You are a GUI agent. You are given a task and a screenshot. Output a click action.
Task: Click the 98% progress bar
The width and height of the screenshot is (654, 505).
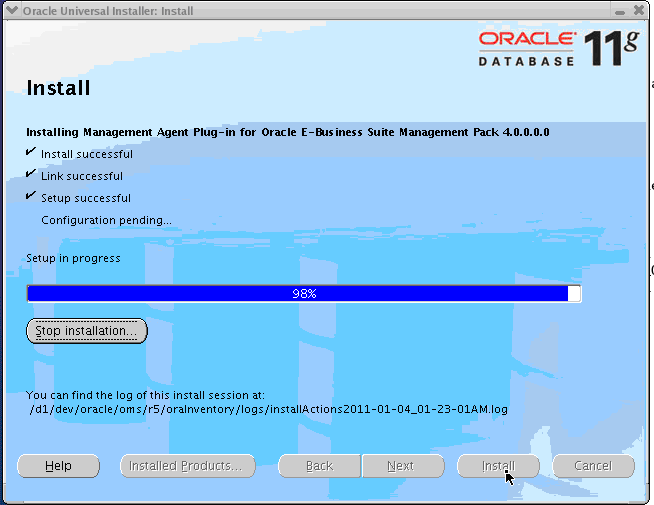point(304,294)
